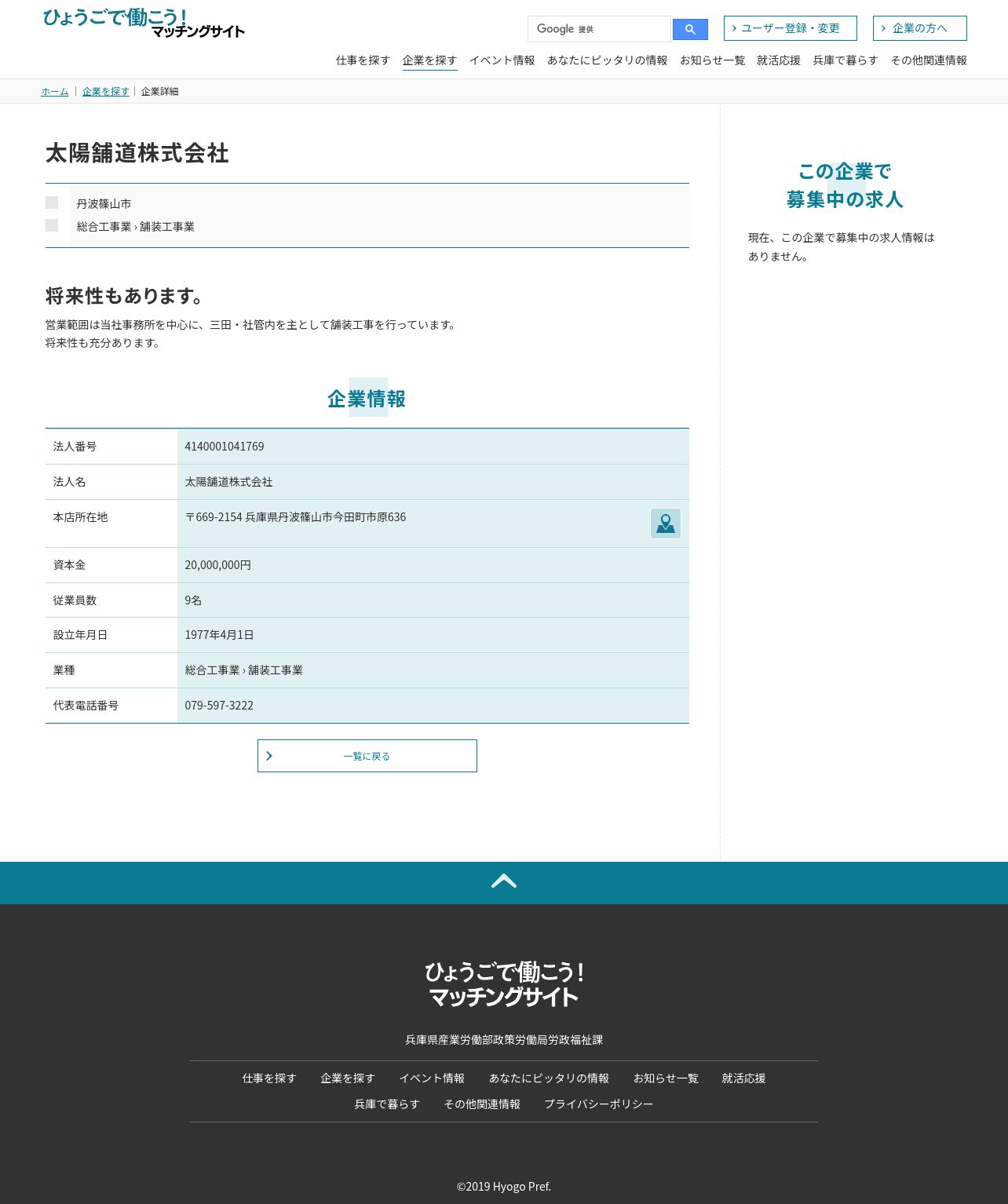Screen dimensions: 1008x1204
Task: Open イベント情報 in top navigation
Action: (502, 60)
